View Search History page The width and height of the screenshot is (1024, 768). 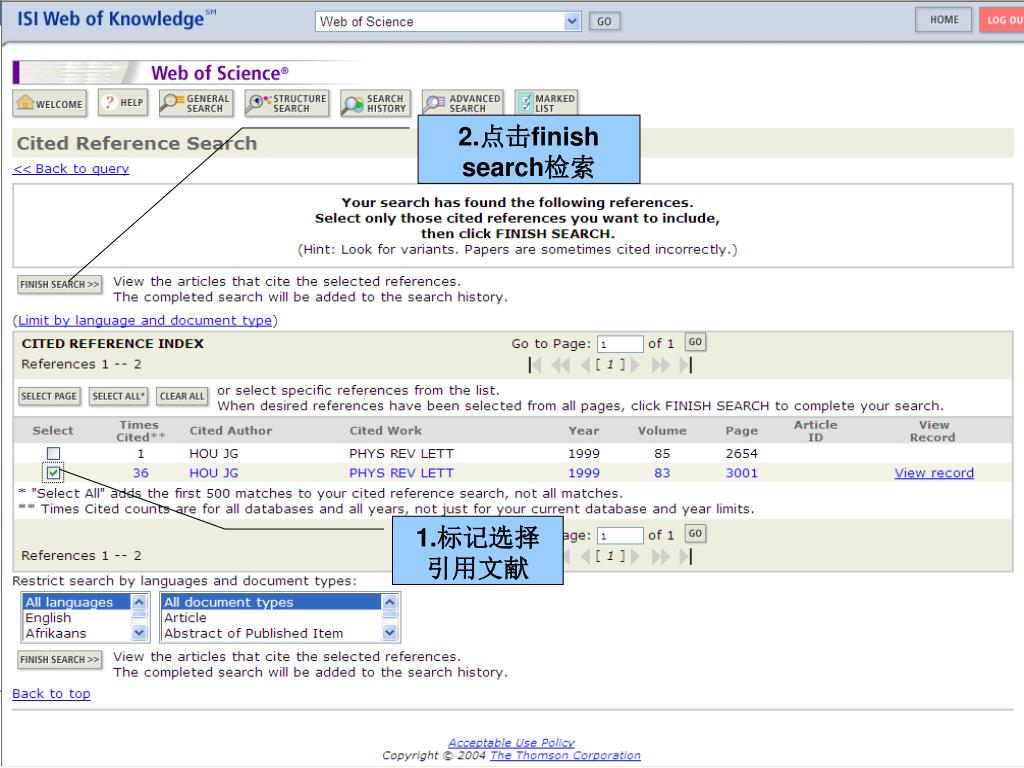(374, 103)
